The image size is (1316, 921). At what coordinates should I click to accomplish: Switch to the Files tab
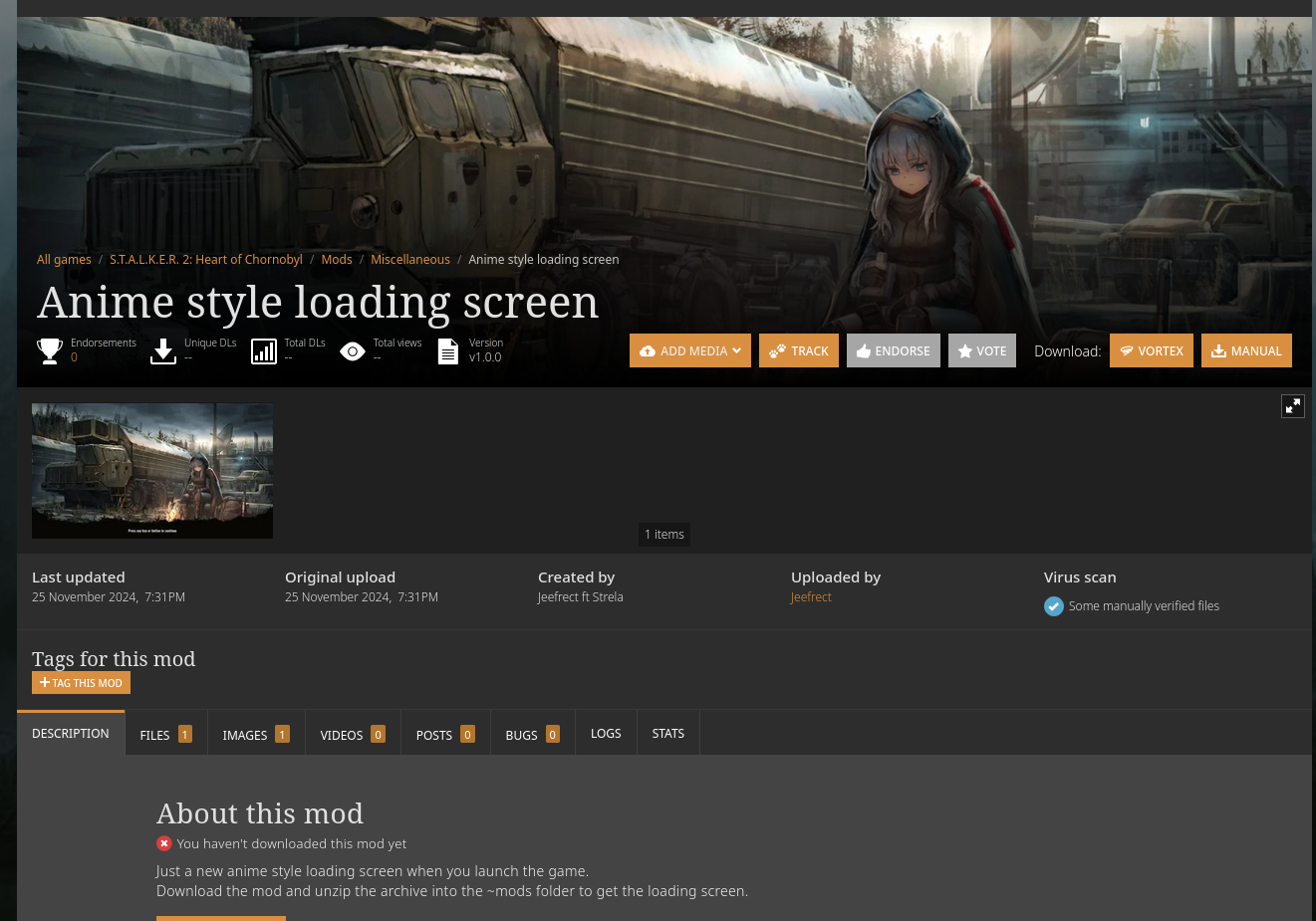(x=166, y=734)
